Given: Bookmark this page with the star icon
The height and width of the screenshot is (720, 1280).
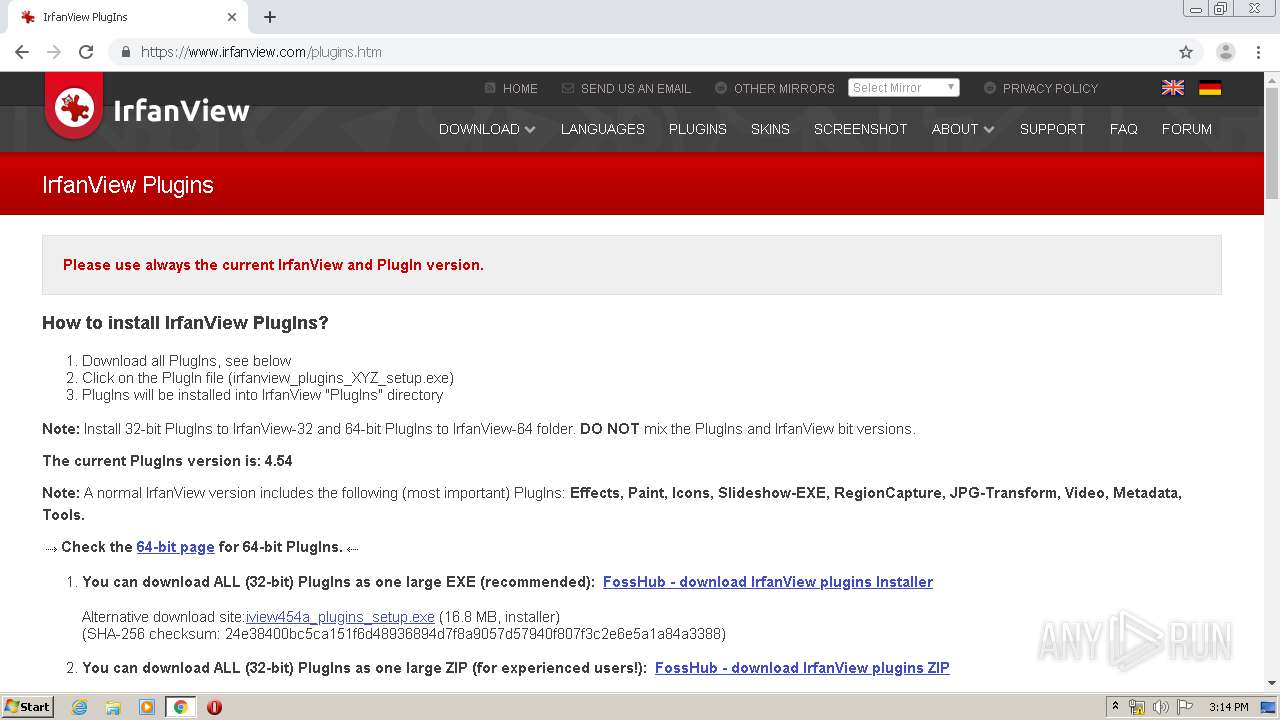Looking at the screenshot, I should coord(1186,52).
